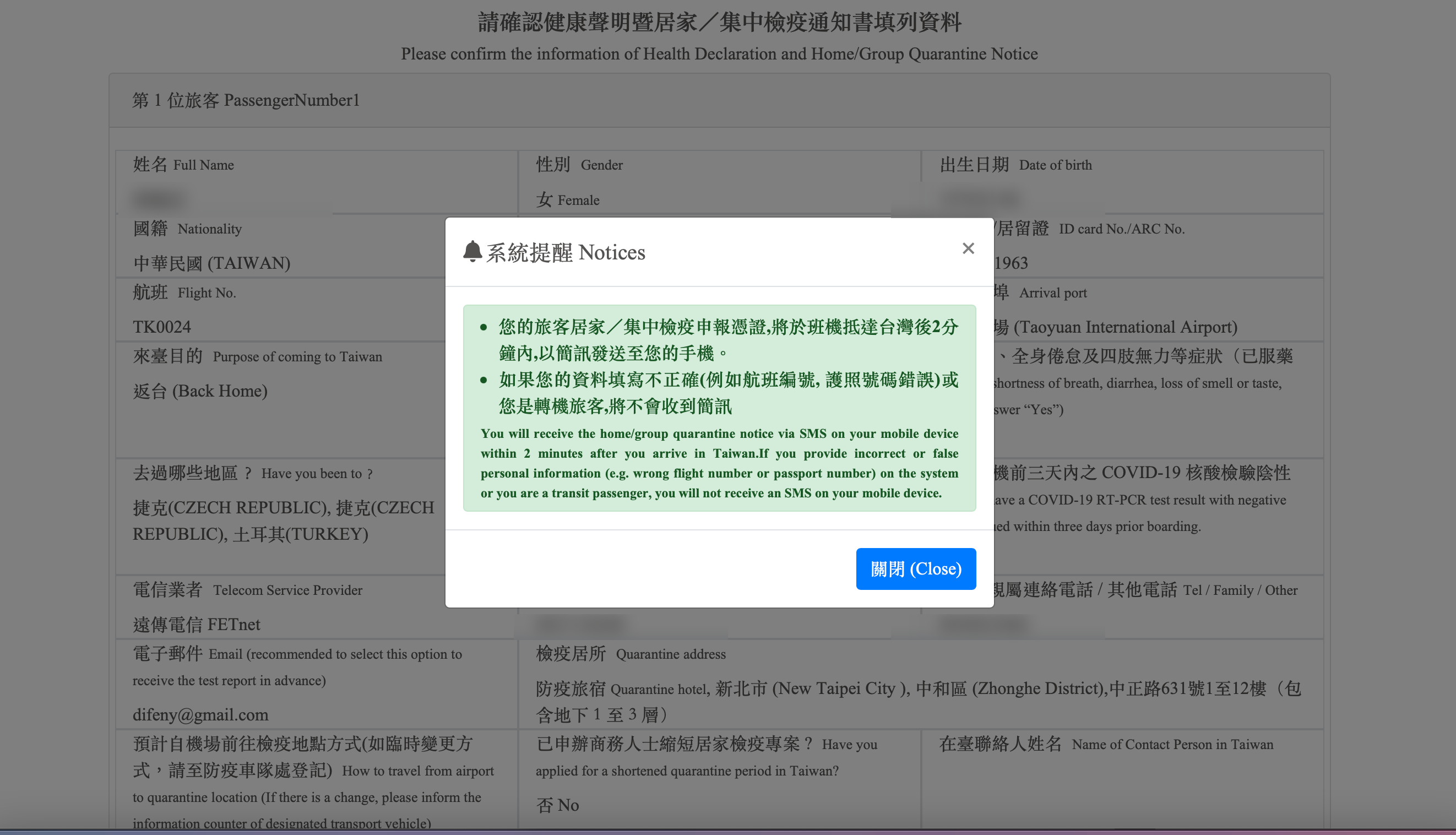Click the 航班 Flight No. label
Screen dimensions: 1456x835
(184, 292)
